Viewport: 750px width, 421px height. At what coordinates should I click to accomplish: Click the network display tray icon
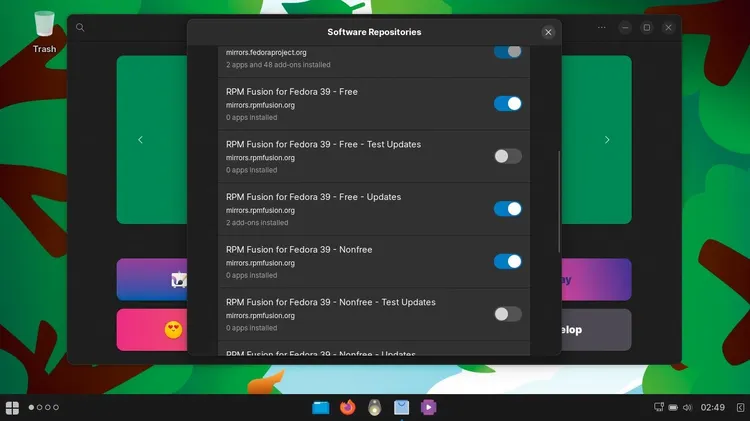pyautogui.click(x=659, y=407)
